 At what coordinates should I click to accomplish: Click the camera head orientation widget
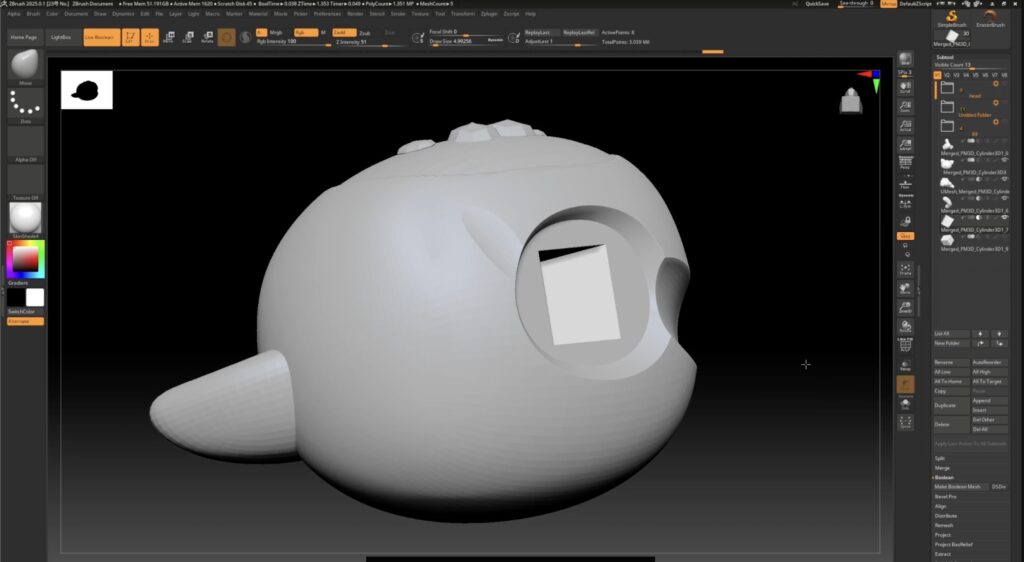click(850, 101)
